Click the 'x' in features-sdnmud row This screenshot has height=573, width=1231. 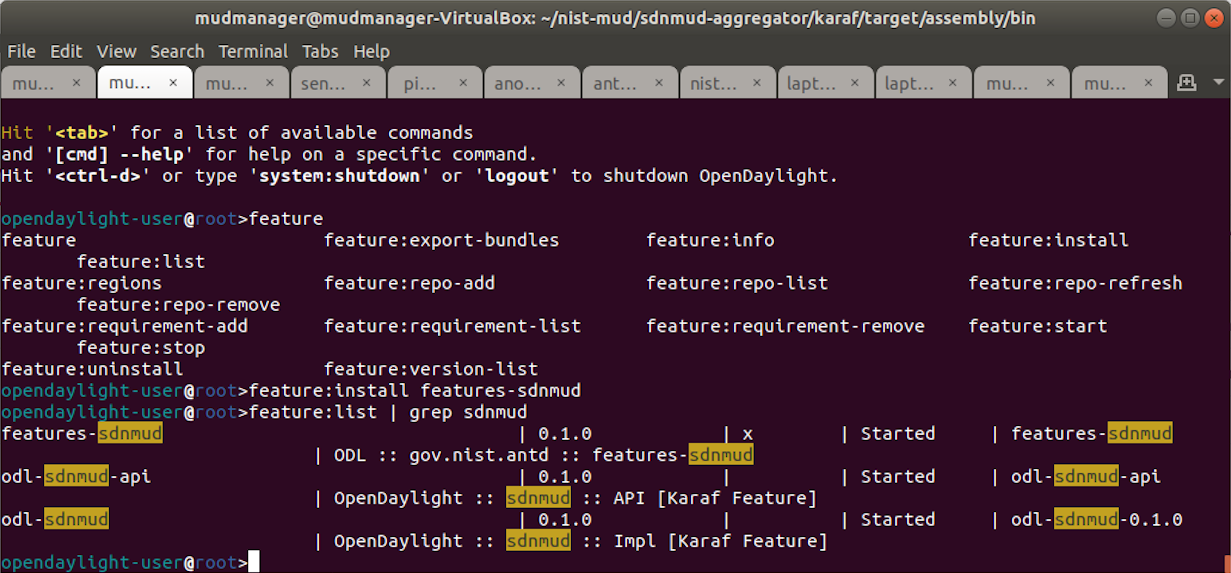(x=747, y=434)
